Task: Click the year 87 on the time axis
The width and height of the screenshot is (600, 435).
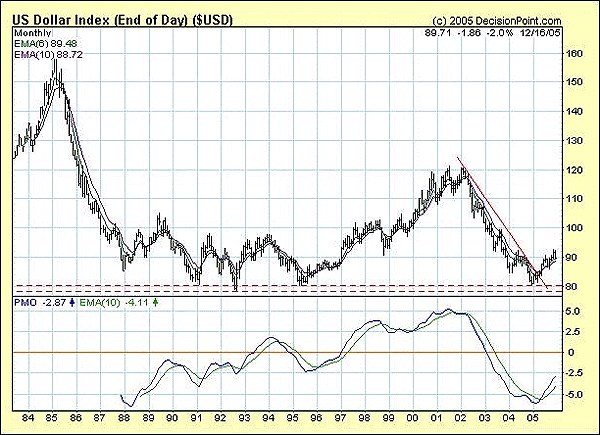Action: [100, 417]
